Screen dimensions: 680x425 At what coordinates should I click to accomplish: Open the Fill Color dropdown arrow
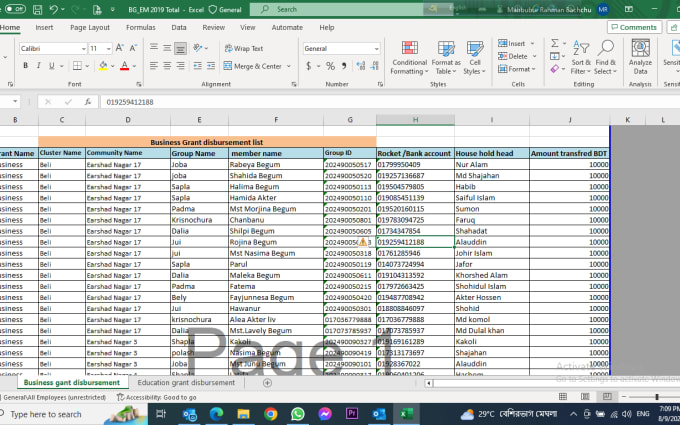coord(113,66)
